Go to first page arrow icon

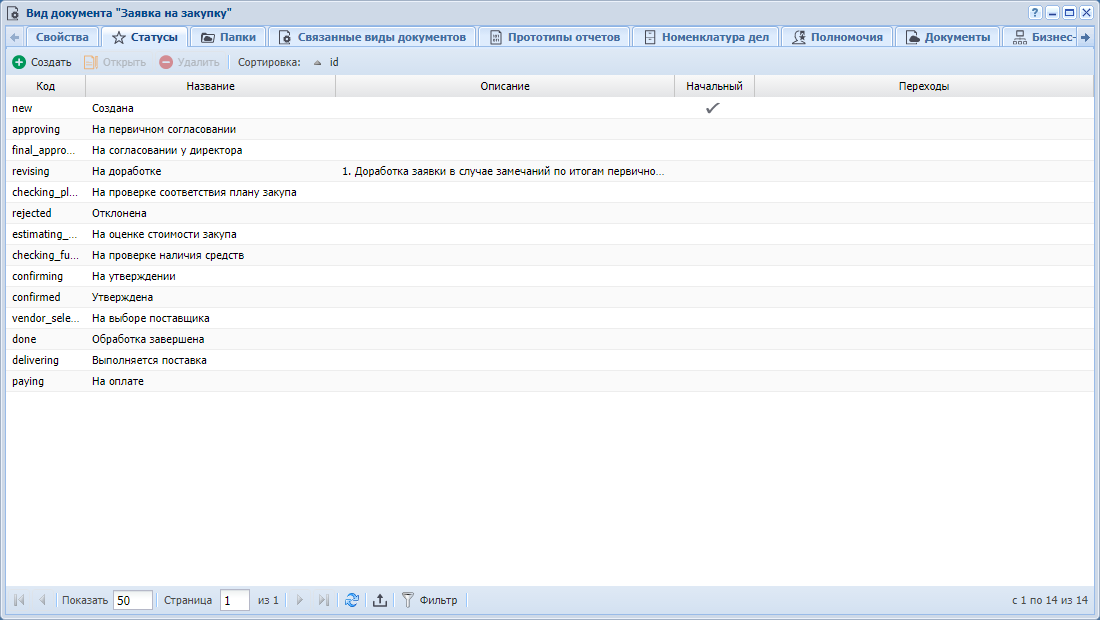pos(19,600)
